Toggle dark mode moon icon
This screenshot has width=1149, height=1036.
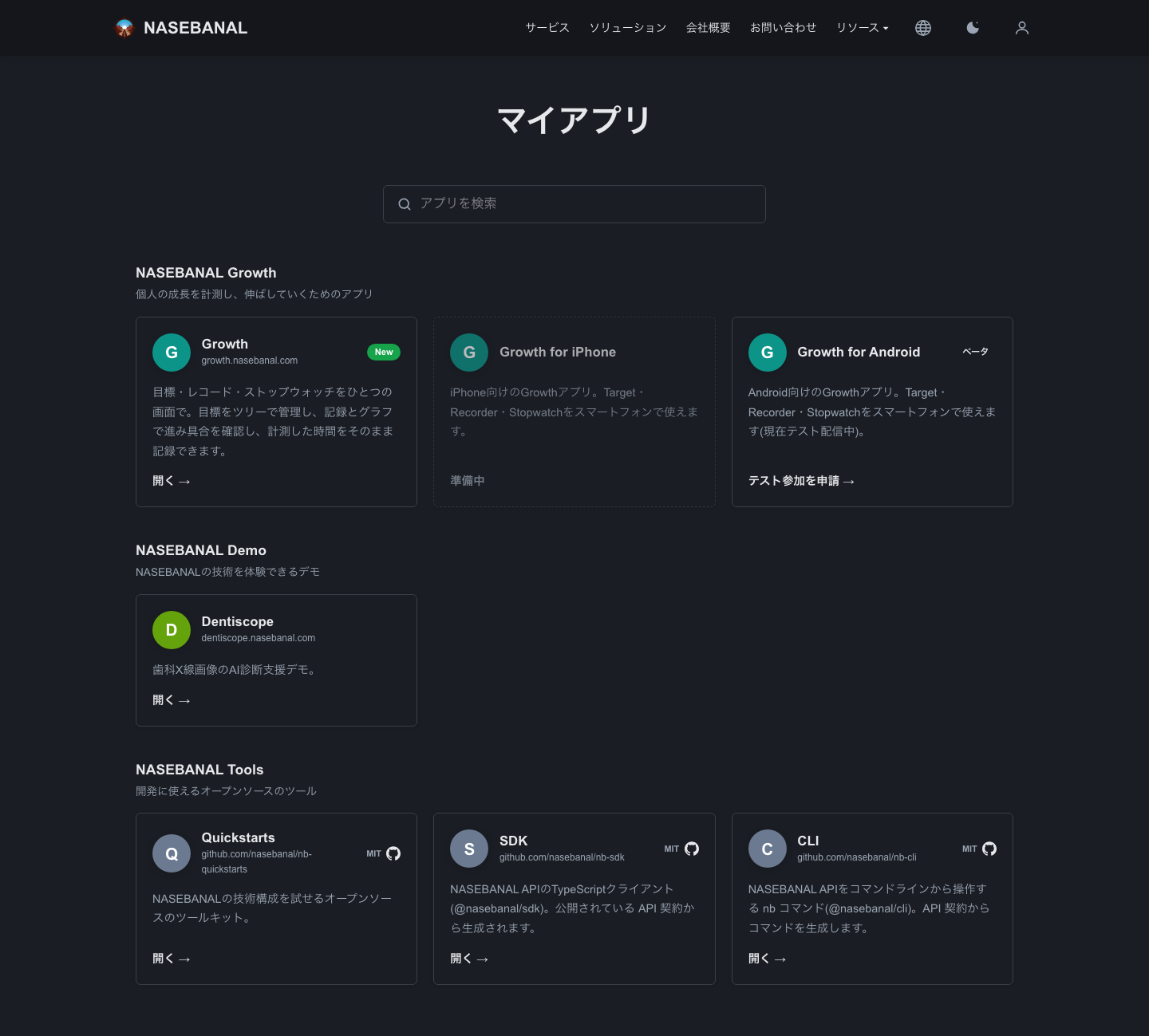[973, 28]
